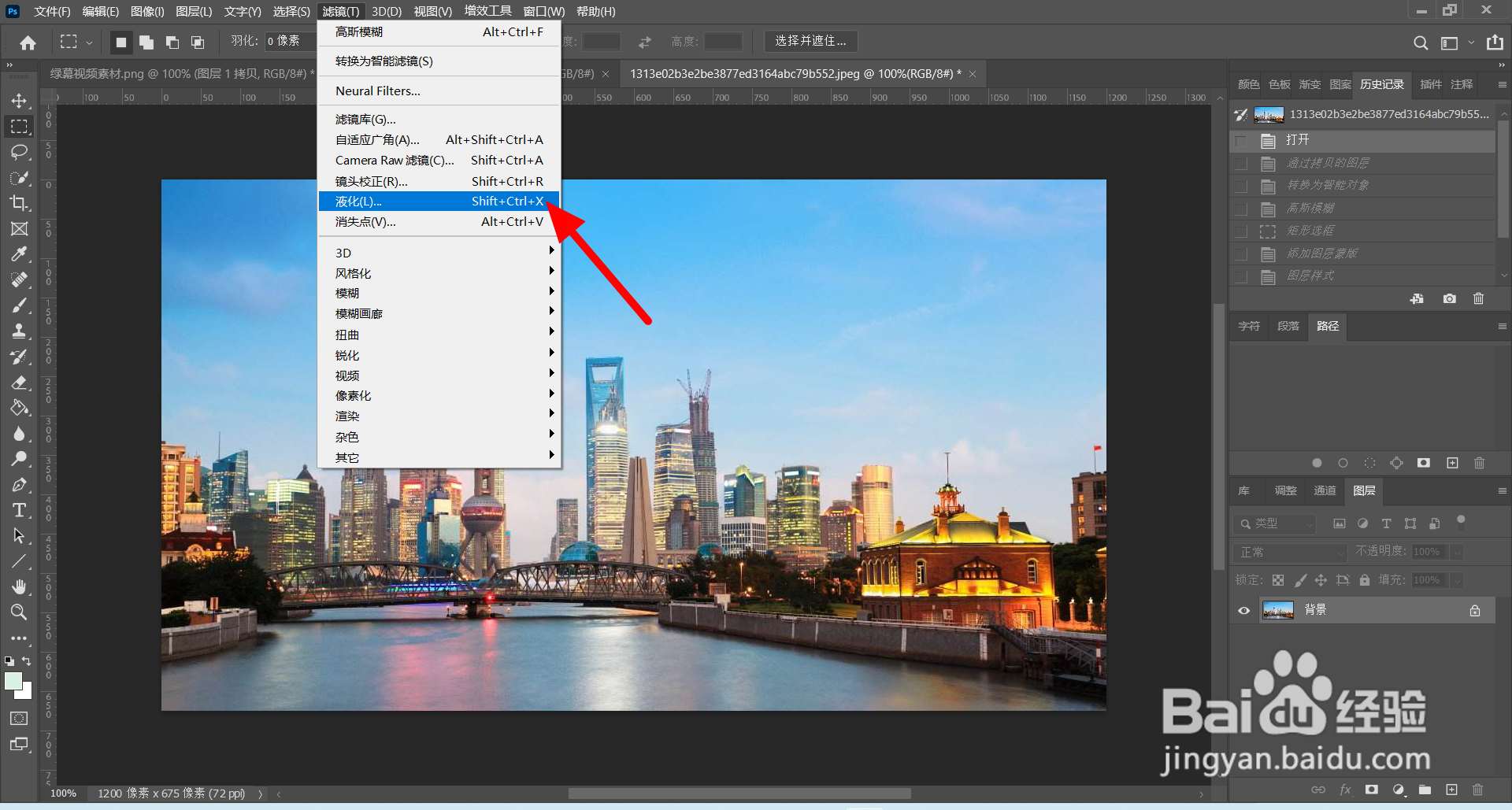Viewport: 1512px width, 810px height.
Task: Select the Frame tool
Action: pyautogui.click(x=19, y=229)
